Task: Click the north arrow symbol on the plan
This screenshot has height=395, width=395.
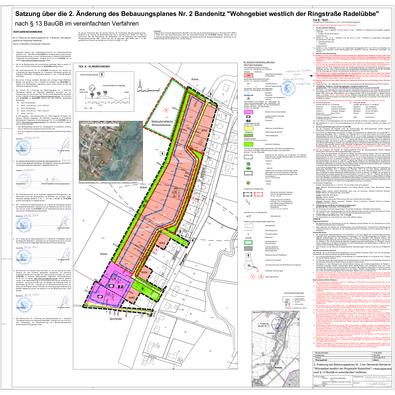Action: (x=140, y=86)
